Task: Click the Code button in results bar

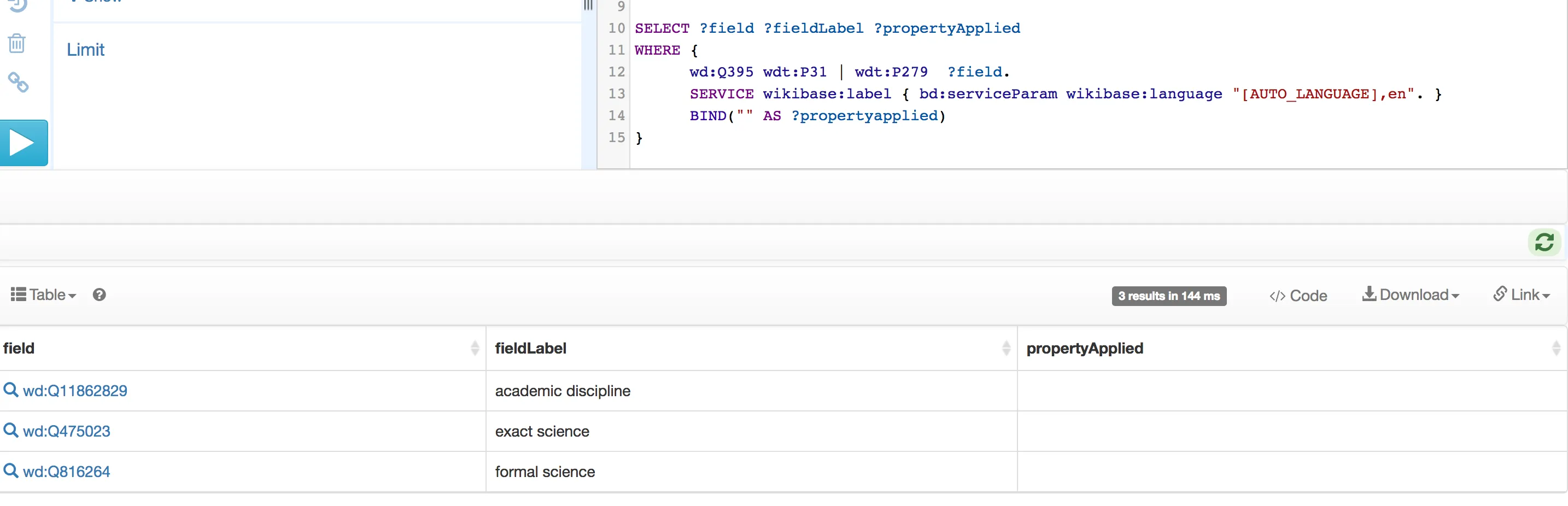Action: [x=1298, y=296]
